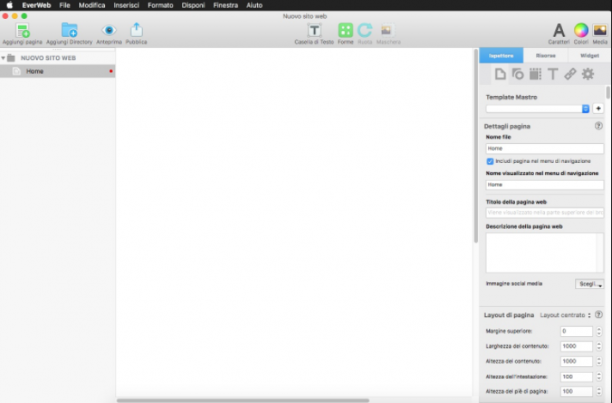The width and height of the screenshot is (612, 403).
Task: Collapse the Nuovo Sito Web tree
Action: [3, 58]
